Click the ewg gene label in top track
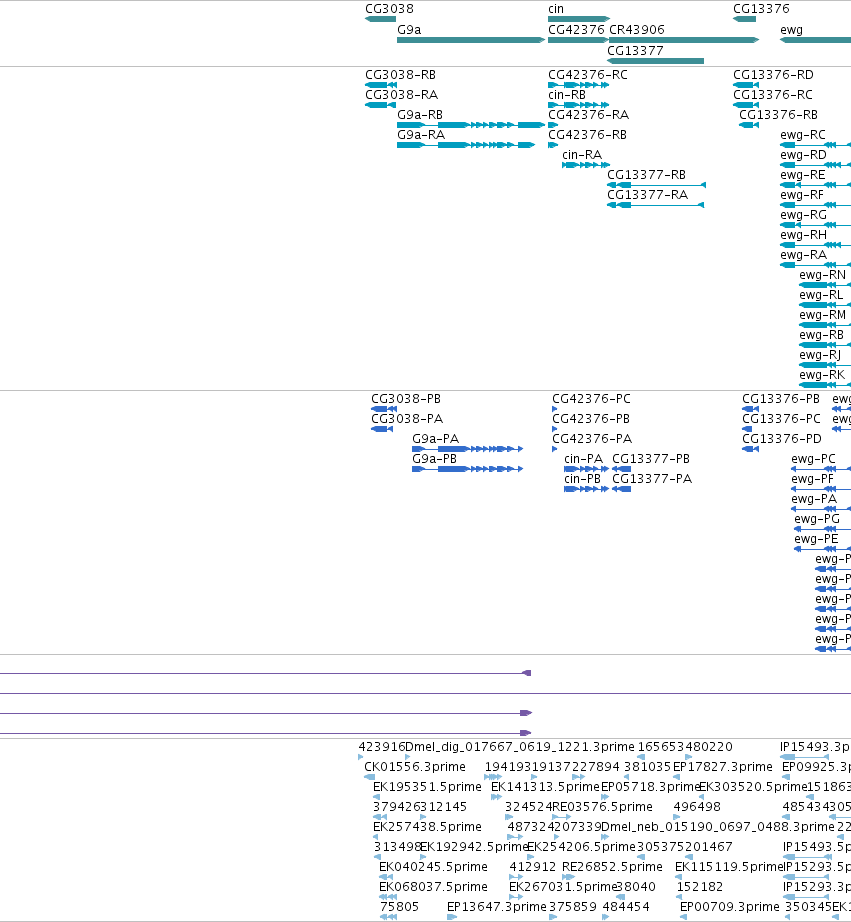 (x=792, y=30)
